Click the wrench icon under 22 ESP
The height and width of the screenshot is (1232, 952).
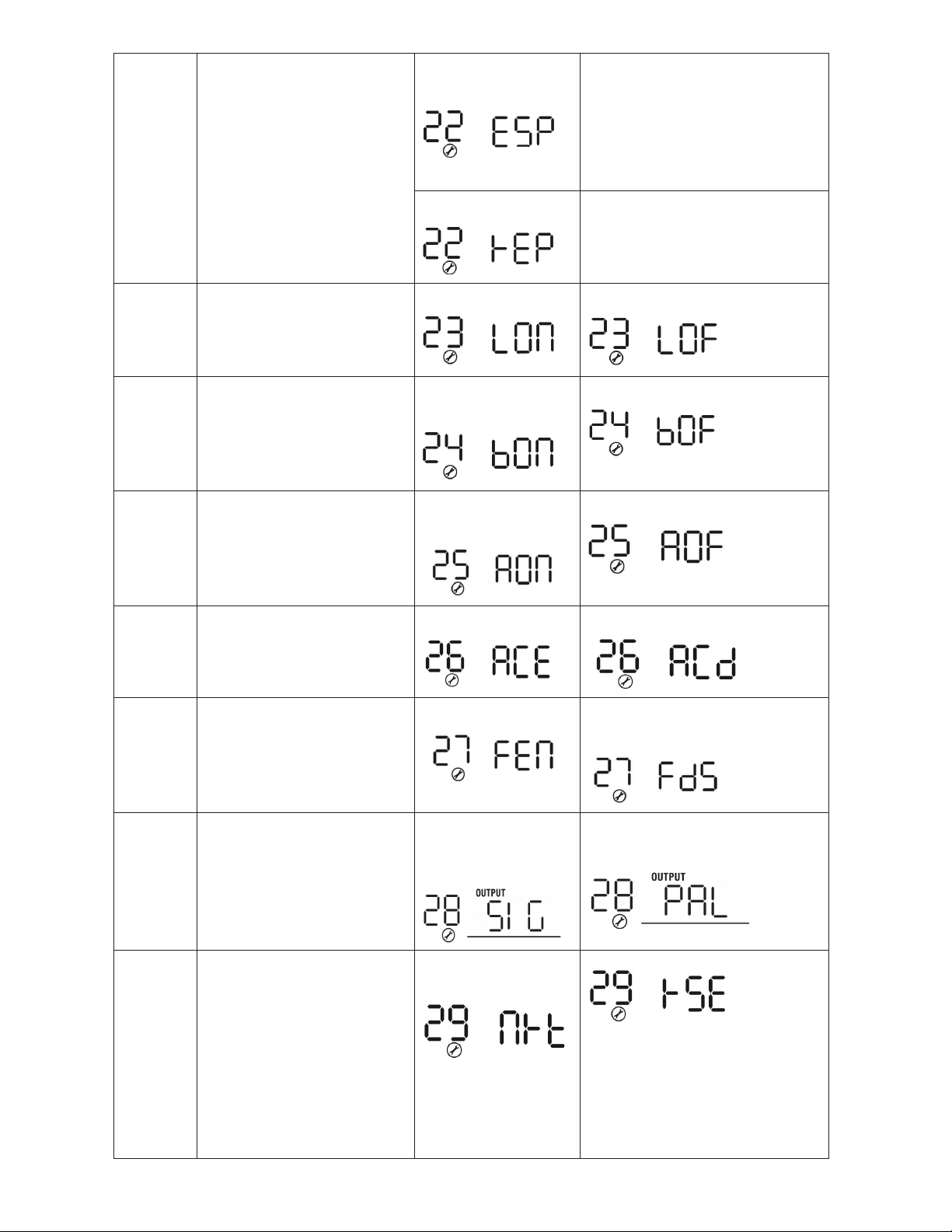[x=449, y=152]
